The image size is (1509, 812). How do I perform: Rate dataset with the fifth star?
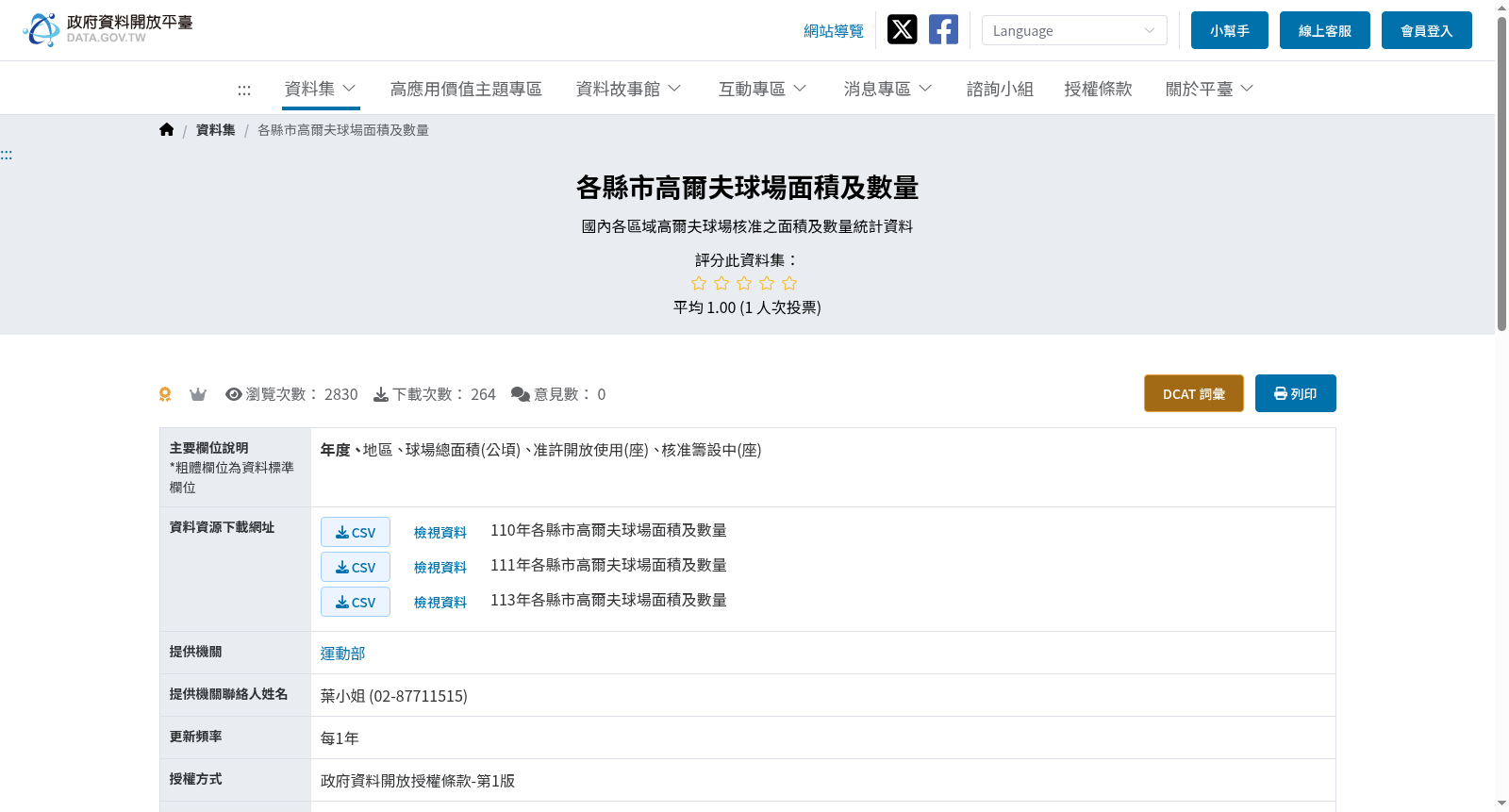click(789, 283)
